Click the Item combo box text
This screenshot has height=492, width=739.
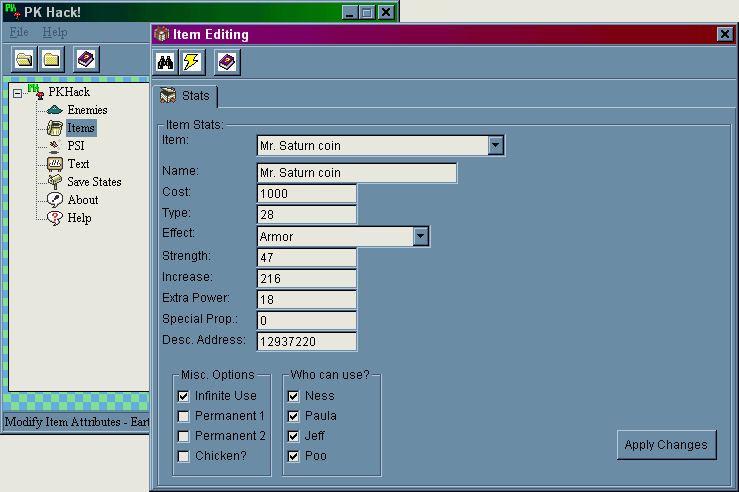click(x=373, y=146)
